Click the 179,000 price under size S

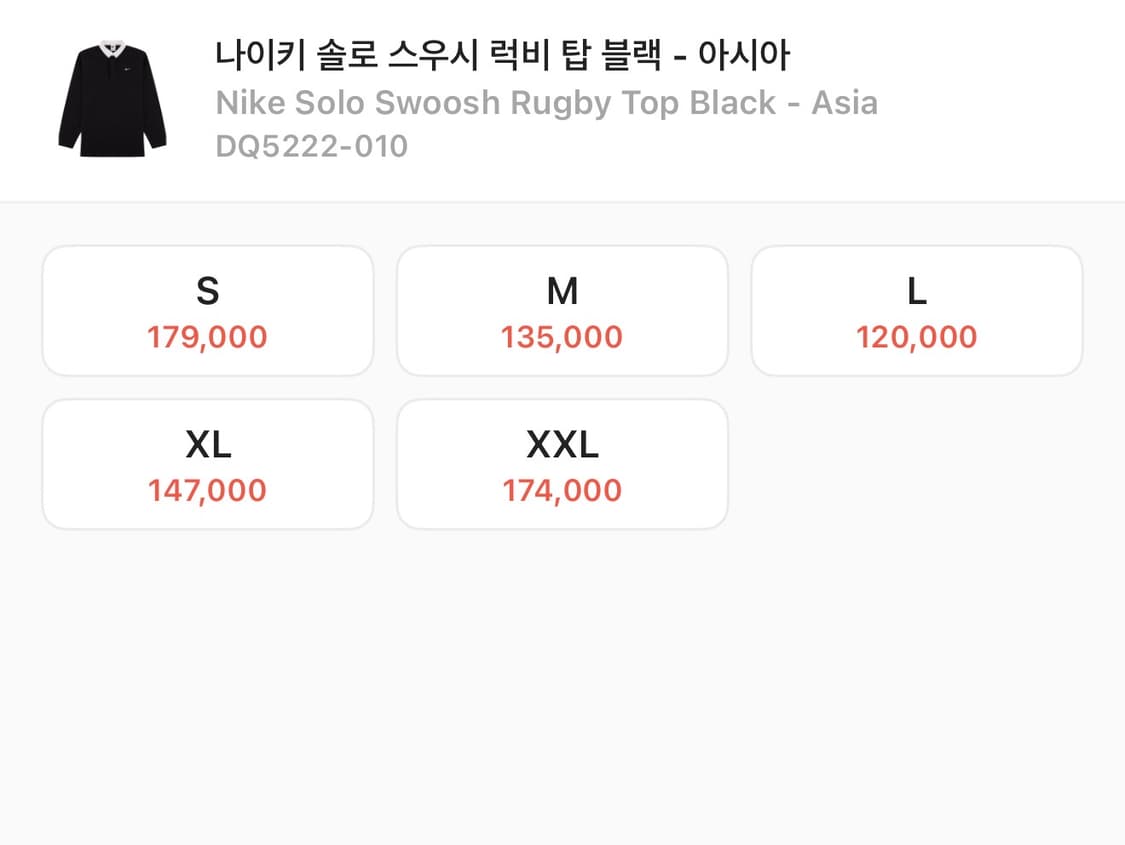tap(207, 337)
